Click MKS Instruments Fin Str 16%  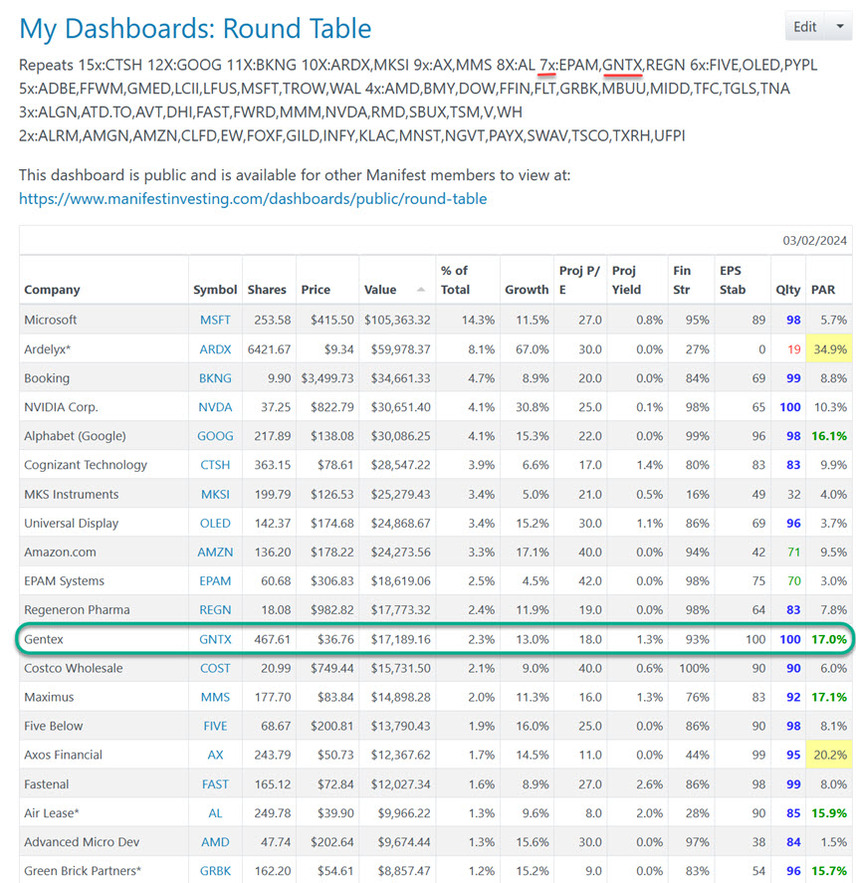point(697,494)
